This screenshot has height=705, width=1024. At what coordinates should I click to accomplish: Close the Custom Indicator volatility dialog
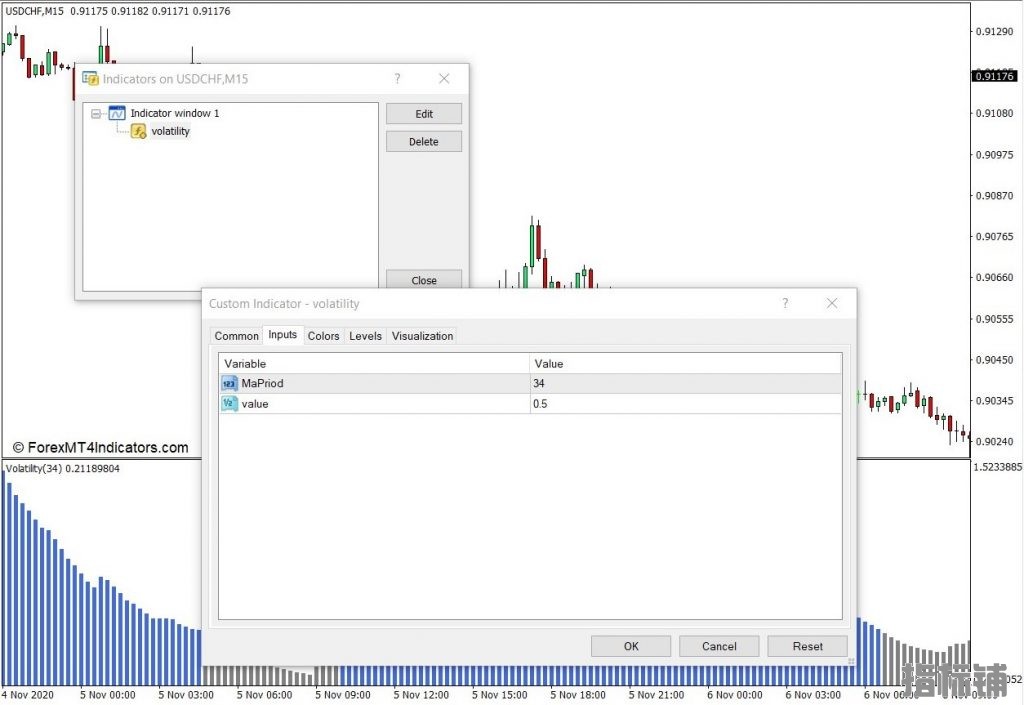832,303
